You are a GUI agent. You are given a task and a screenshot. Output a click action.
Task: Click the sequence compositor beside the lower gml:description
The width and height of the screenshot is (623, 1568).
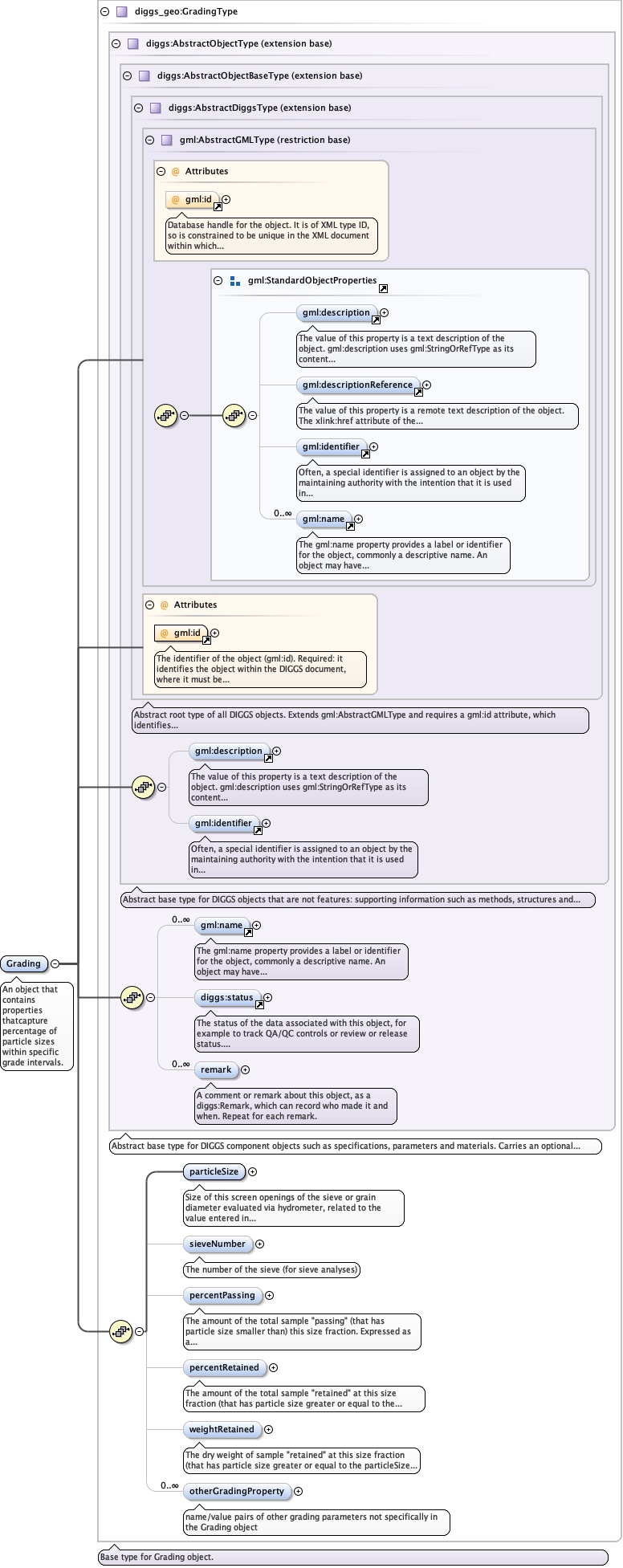(x=143, y=788)
